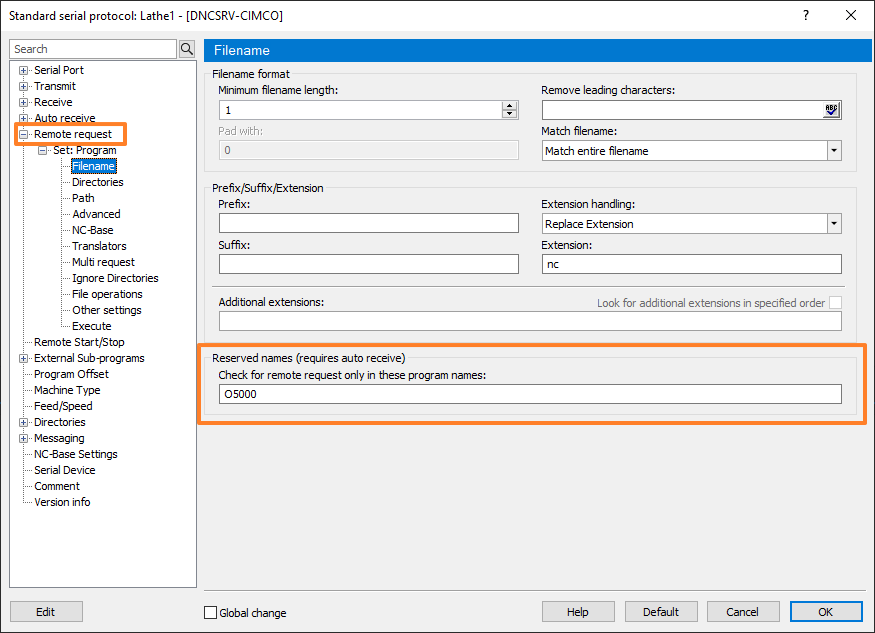Expand the Receive tree node

(x=23, y=102)
